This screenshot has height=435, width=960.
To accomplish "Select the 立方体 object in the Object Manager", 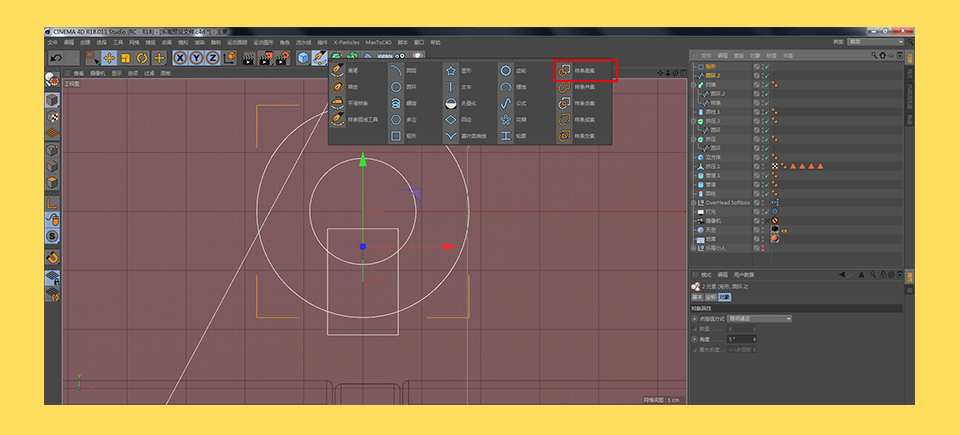I will 714,157.
